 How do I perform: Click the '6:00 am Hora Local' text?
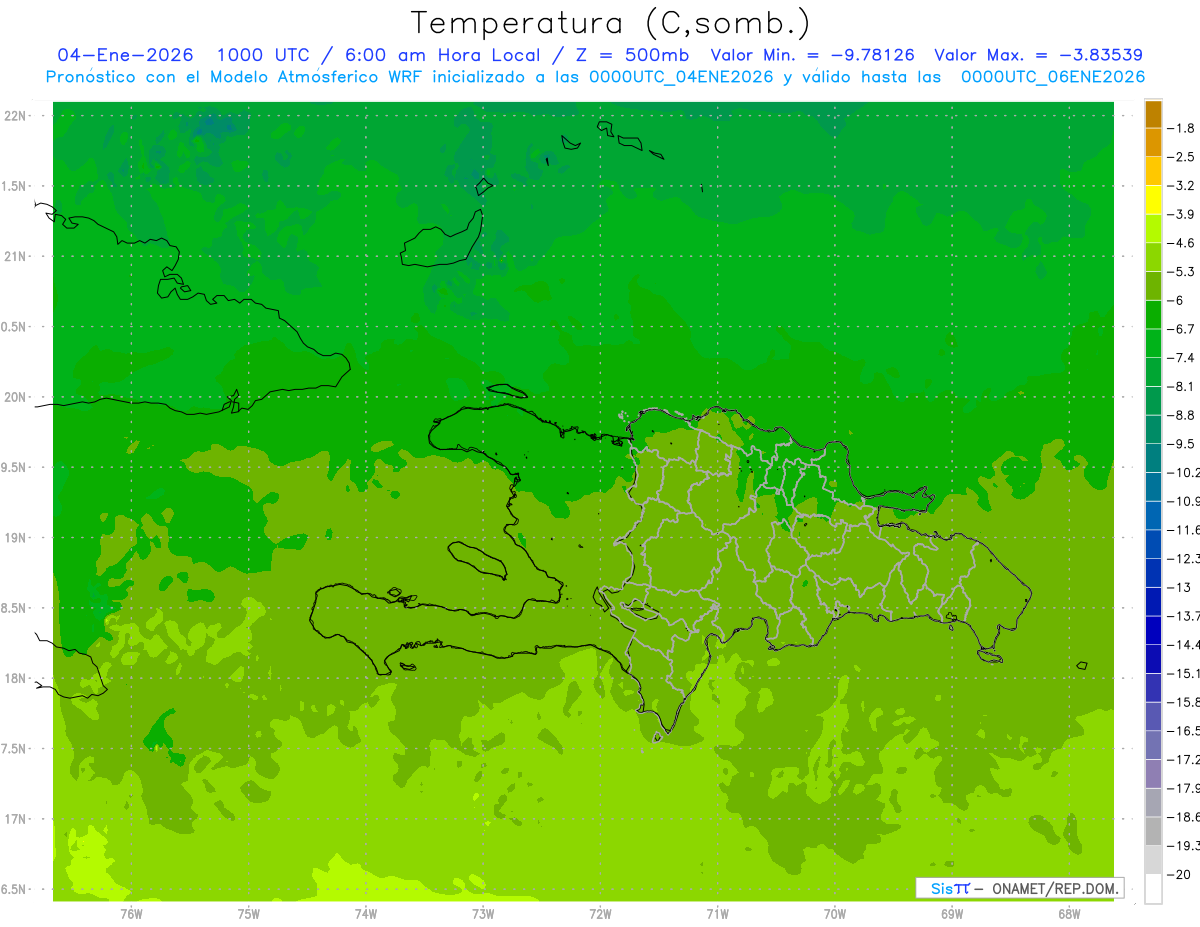[443, 55]
